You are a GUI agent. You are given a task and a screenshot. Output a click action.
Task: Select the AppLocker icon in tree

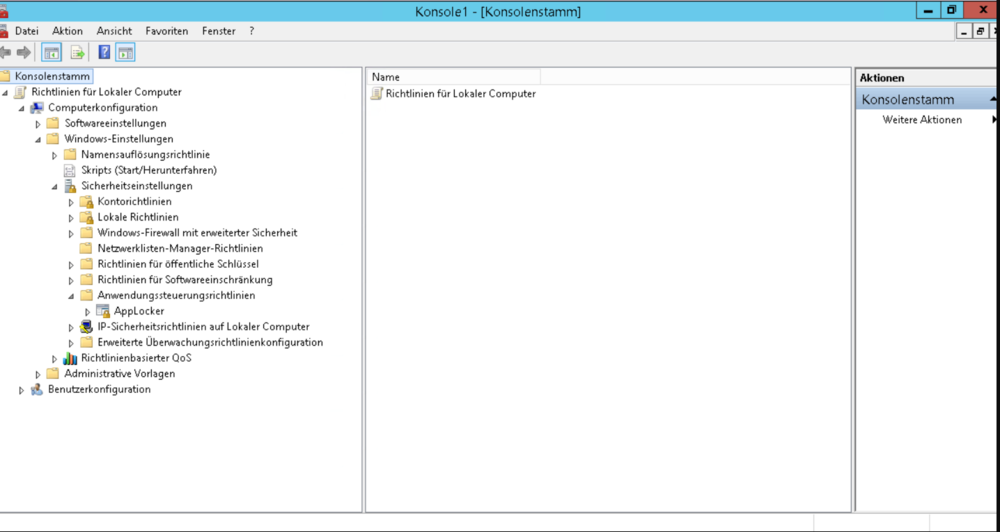103,311
